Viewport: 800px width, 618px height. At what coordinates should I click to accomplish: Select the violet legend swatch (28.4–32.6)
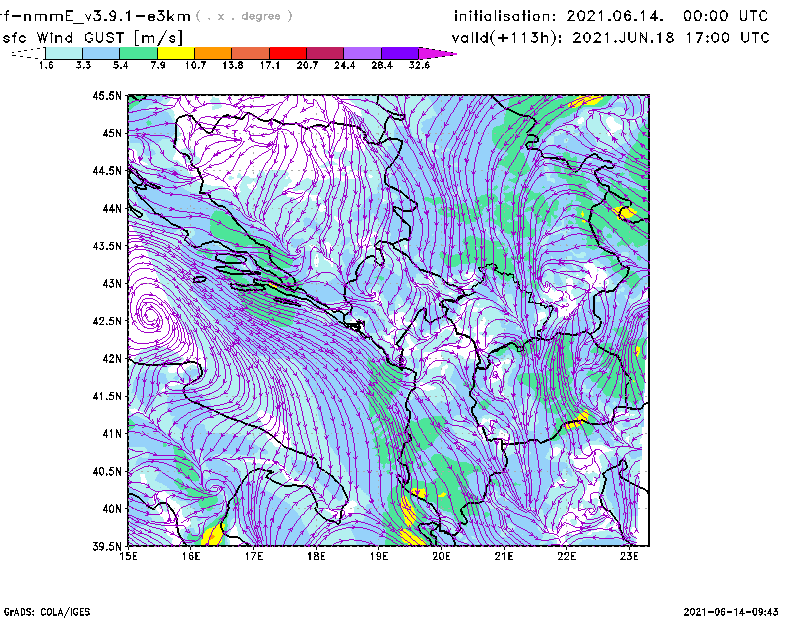pos(400,53)
